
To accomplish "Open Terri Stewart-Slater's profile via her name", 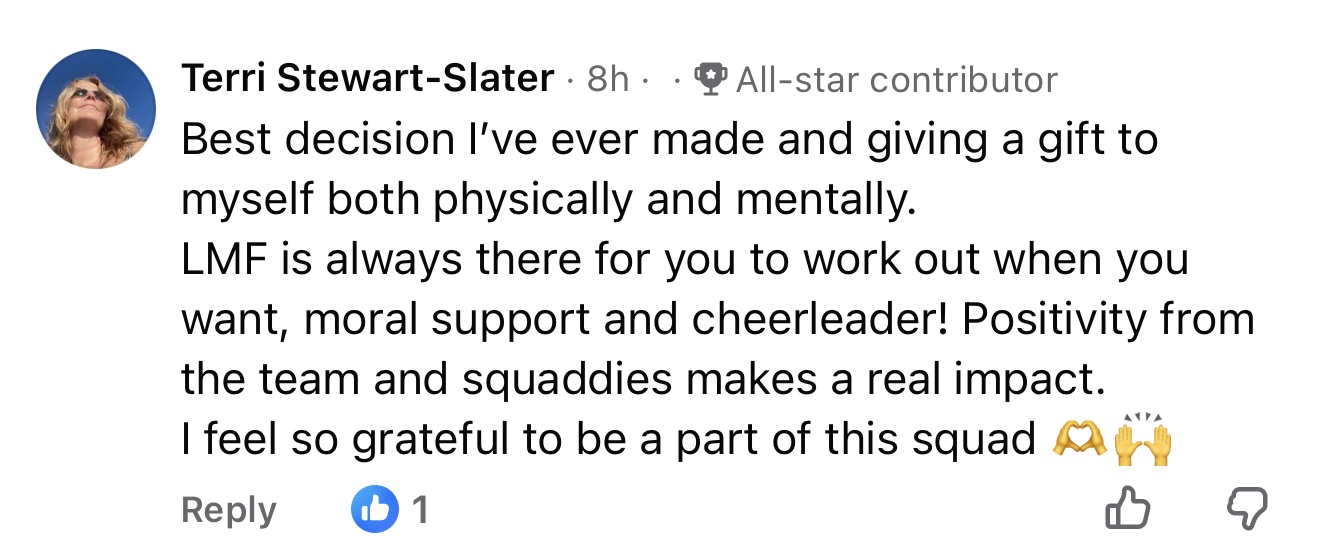I will point(367,78).
